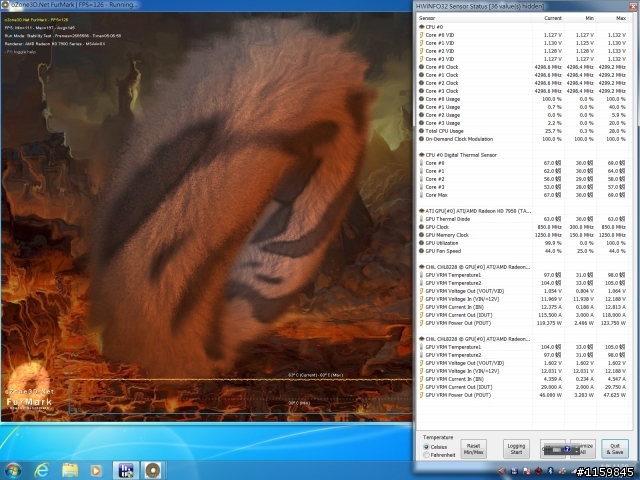Select GPU VRM Temperature1 row reading 97.0

point(522,275)
